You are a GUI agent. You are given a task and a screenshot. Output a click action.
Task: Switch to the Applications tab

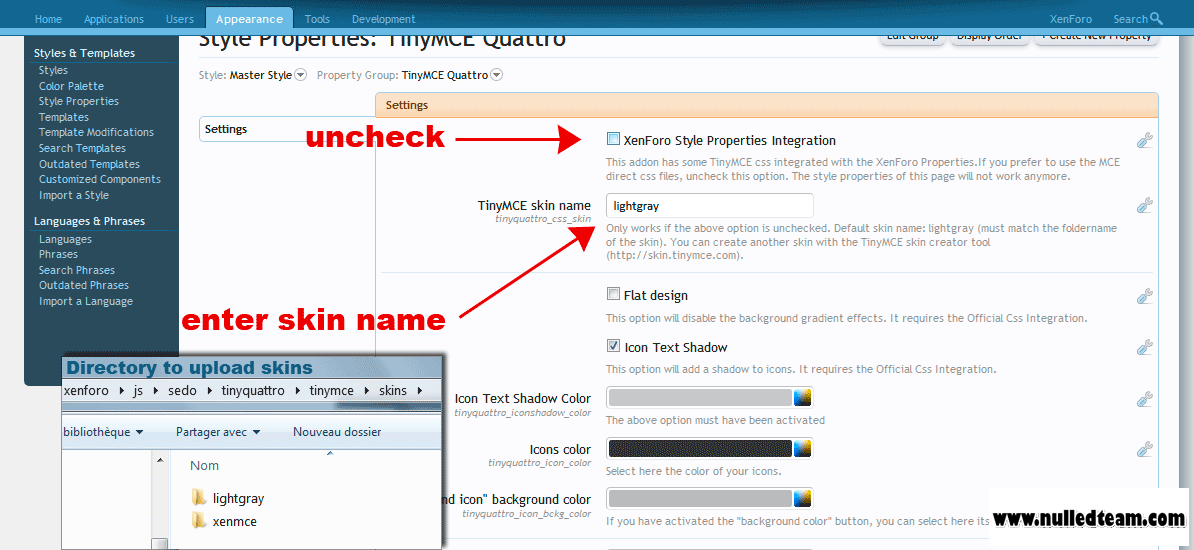click(x=113, y=19)
